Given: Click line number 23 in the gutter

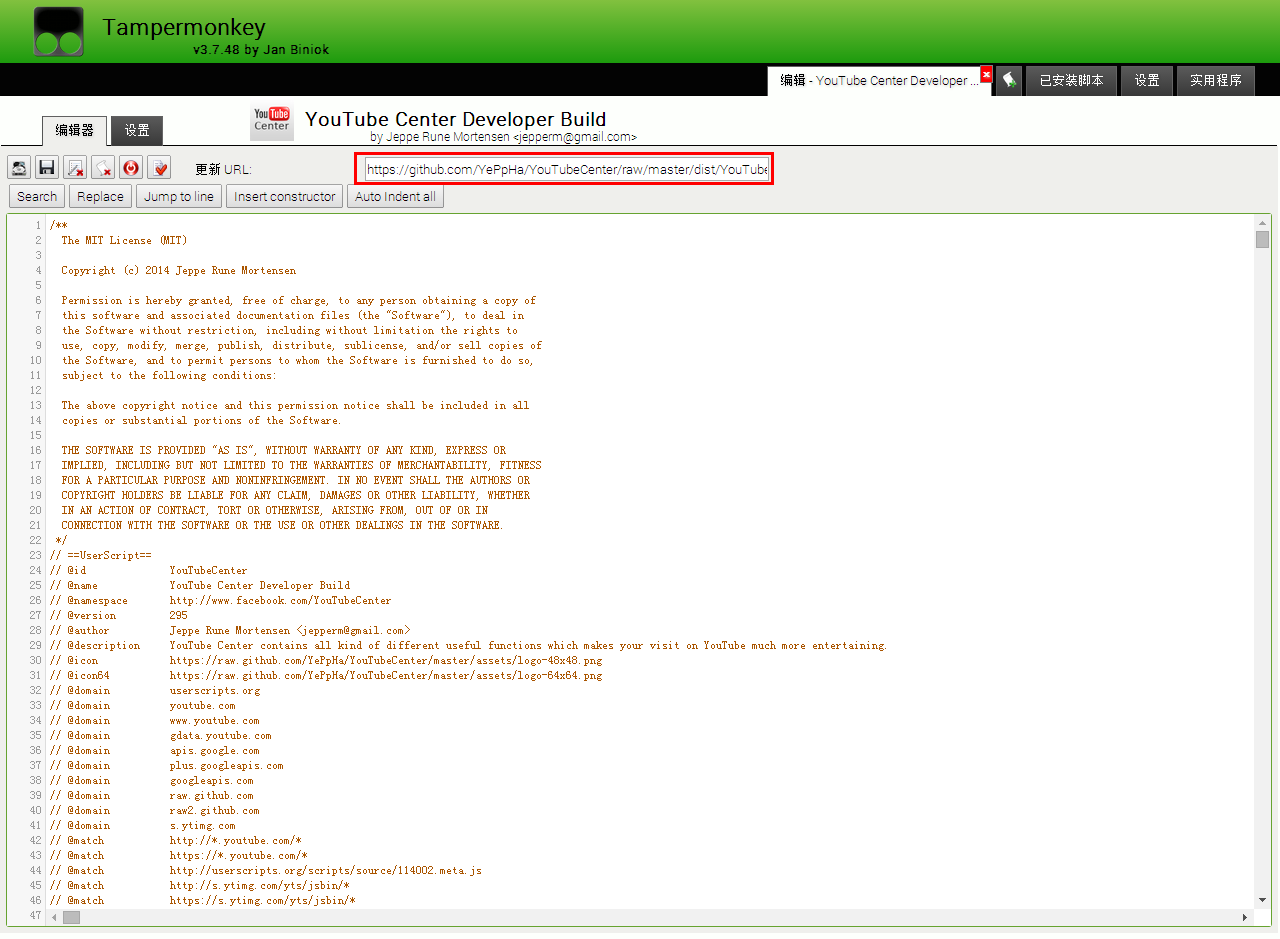Looking at the screenshot, I should (x=35, y=555).
